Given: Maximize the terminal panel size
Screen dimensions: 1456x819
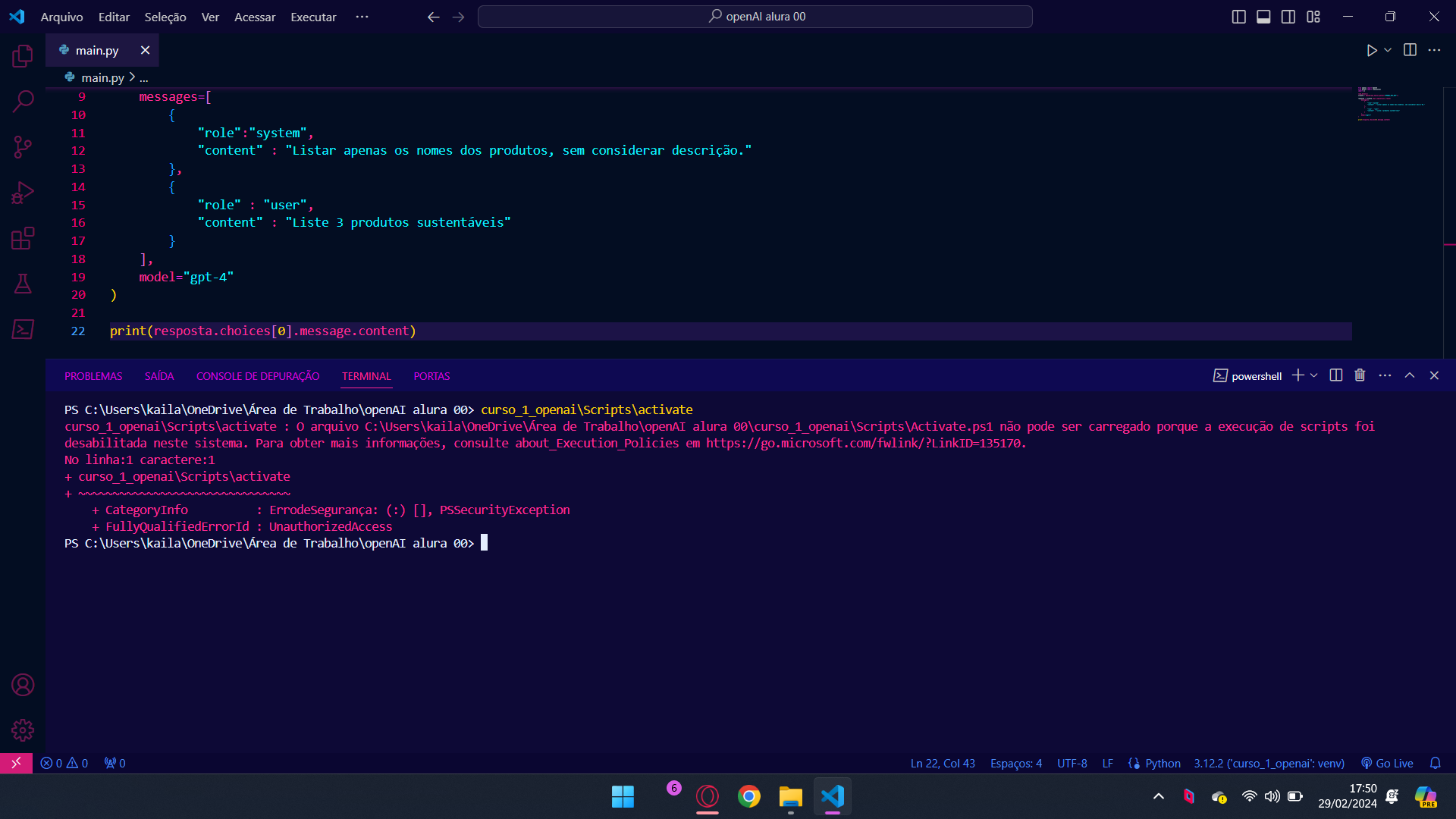Looking at the screenshot, I should 1410,375.
